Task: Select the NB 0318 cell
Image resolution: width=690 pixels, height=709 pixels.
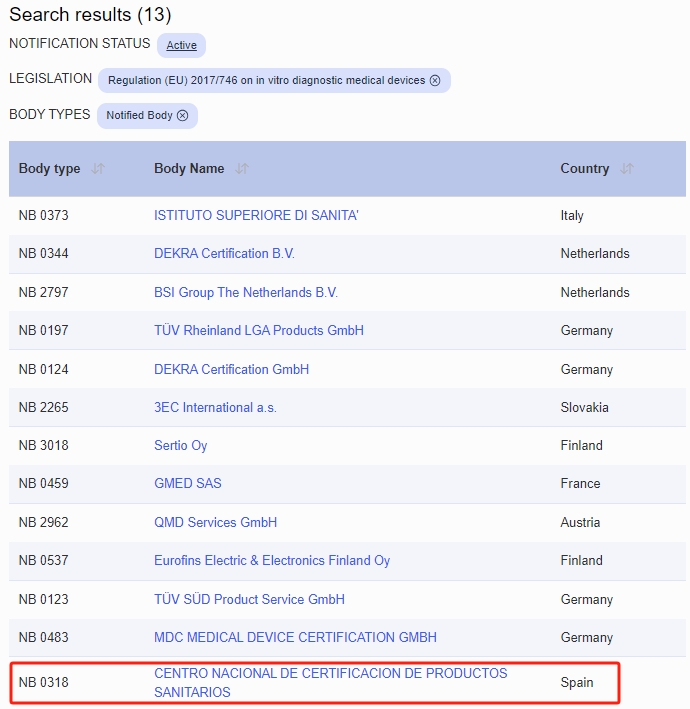Action: 43,682
